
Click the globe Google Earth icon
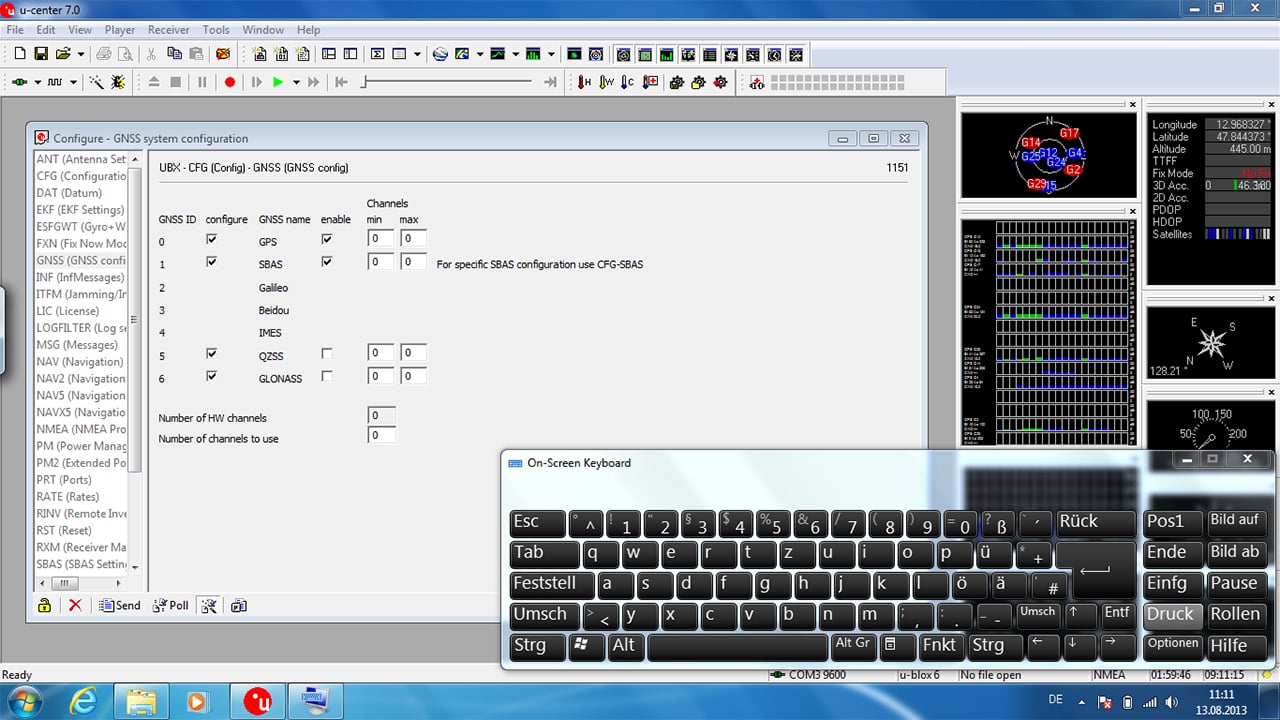[439, 54]
